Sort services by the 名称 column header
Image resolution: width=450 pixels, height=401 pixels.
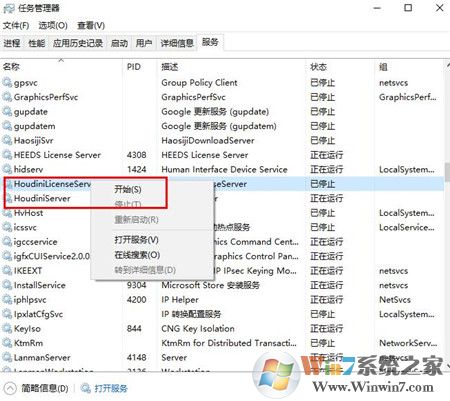(x=11, y=67)
